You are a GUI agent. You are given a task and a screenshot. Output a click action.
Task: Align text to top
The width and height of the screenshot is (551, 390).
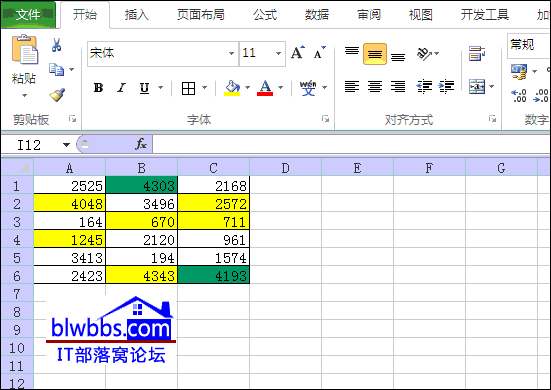coord(351,51)
